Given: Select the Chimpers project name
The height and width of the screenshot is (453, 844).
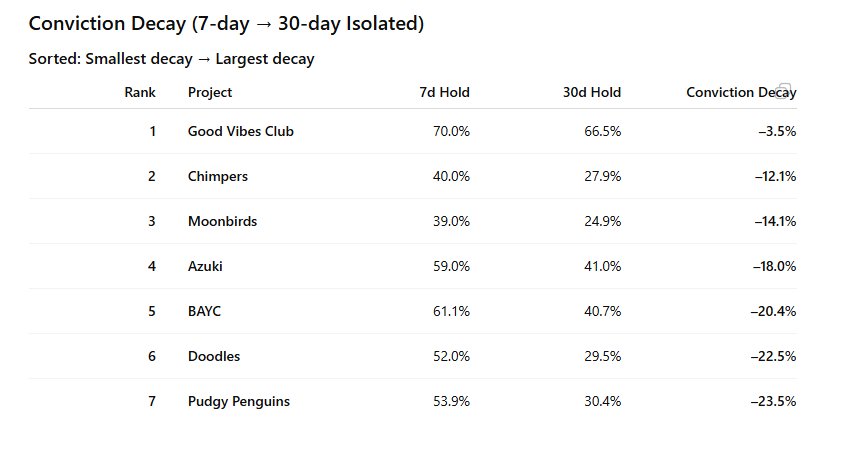Looking at the screenshot, I should (218, 176).
